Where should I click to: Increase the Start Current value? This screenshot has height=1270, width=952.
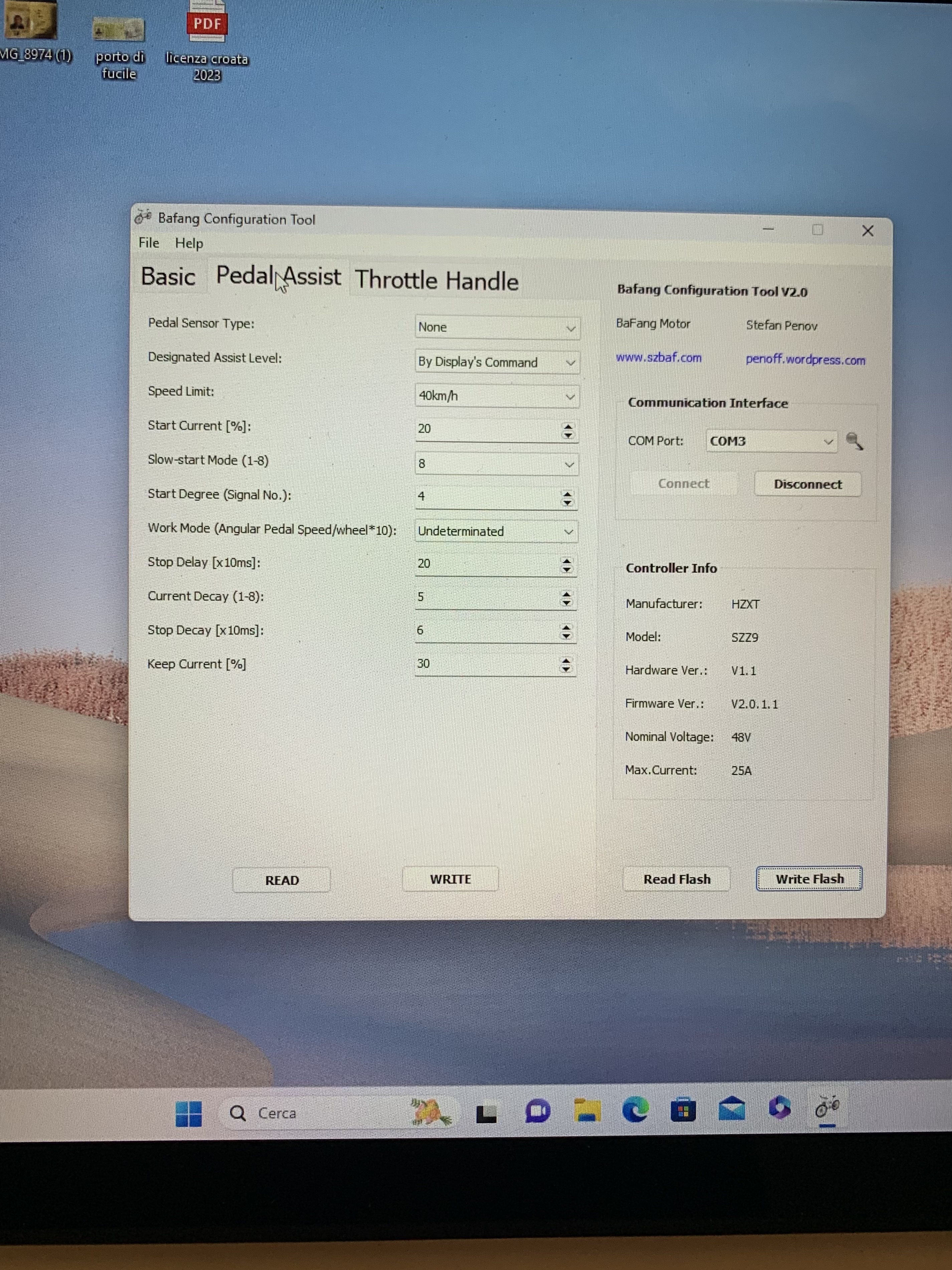point(568,427)
